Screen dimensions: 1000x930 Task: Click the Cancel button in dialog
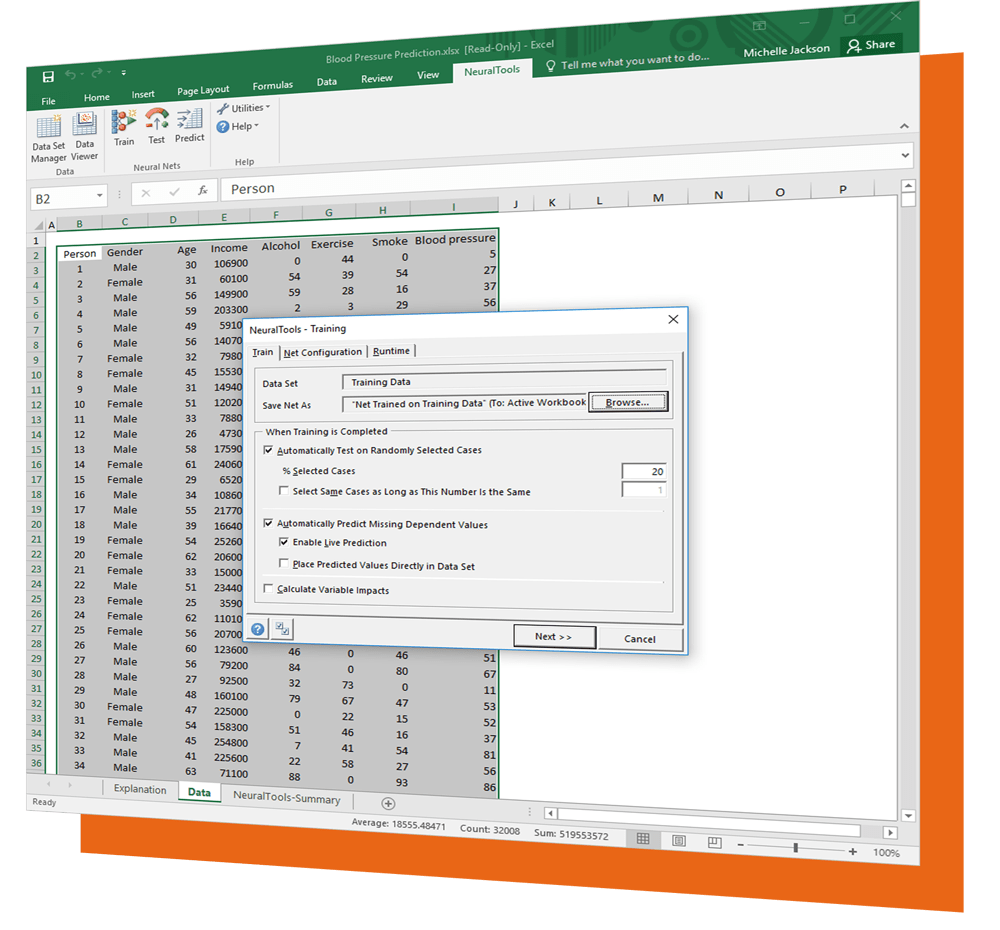pos(640,638)
